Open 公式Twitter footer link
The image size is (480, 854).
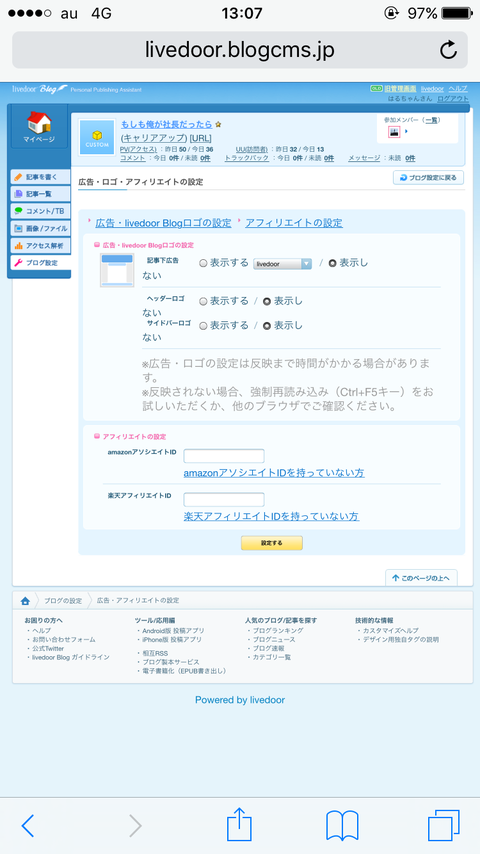pyautogui.click(x=48, y=649)
